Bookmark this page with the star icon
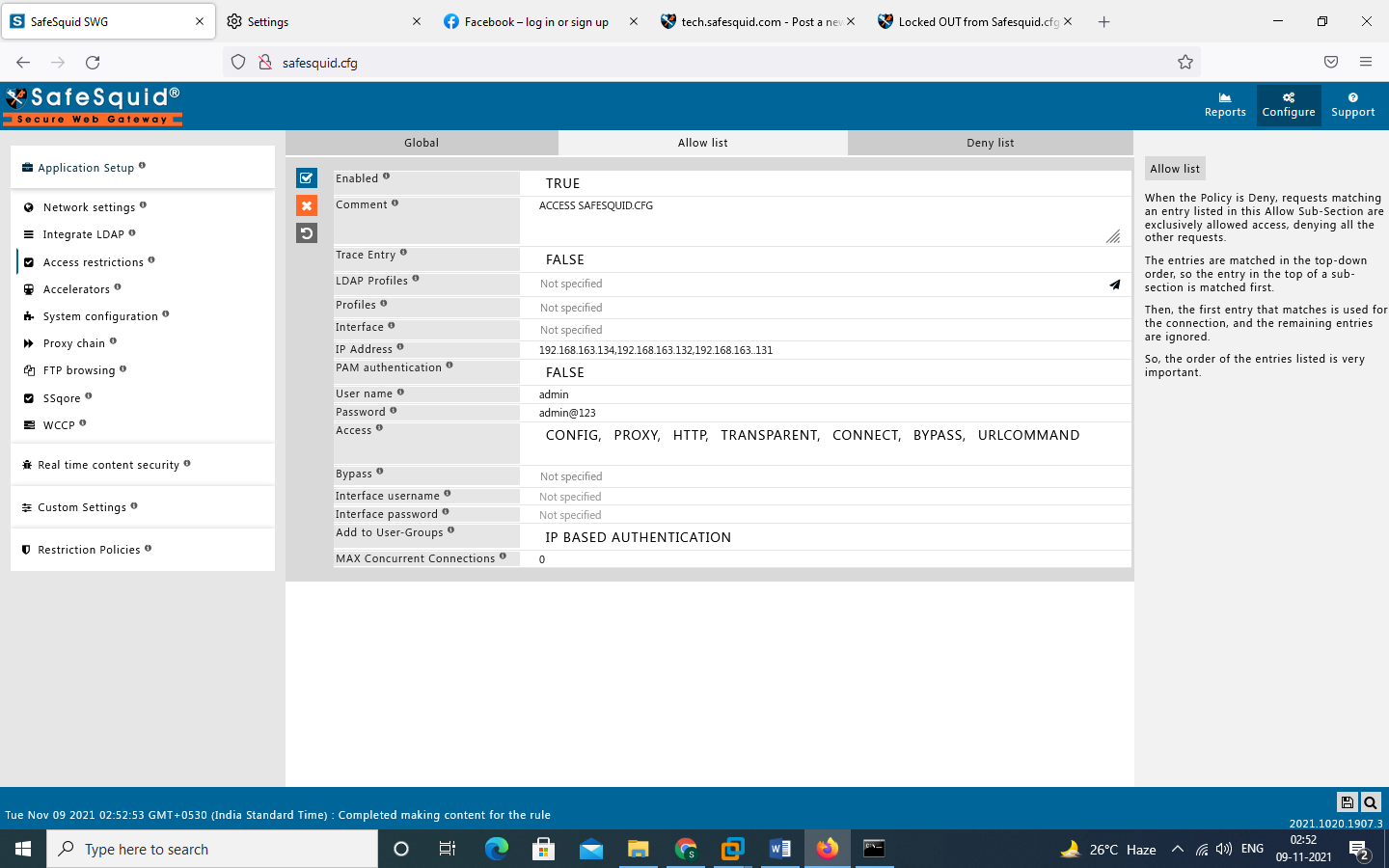The height and width of the screenshot is (868, 1389). pyautogui.click(x=1185, y=63)
